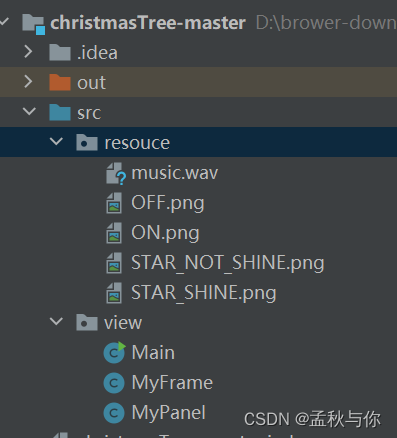Select STAR_NOT_SHINE.png in the tree
Screen dimensions: 397x438
(x=228, y=263)
